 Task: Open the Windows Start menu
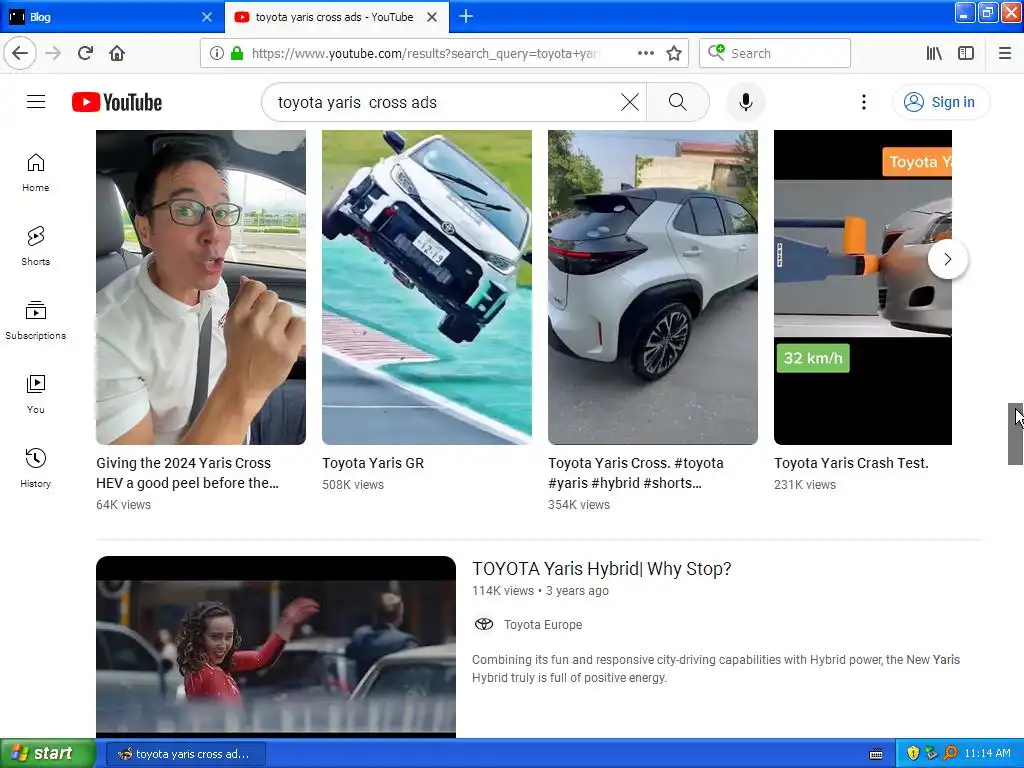tap(48, 754)
